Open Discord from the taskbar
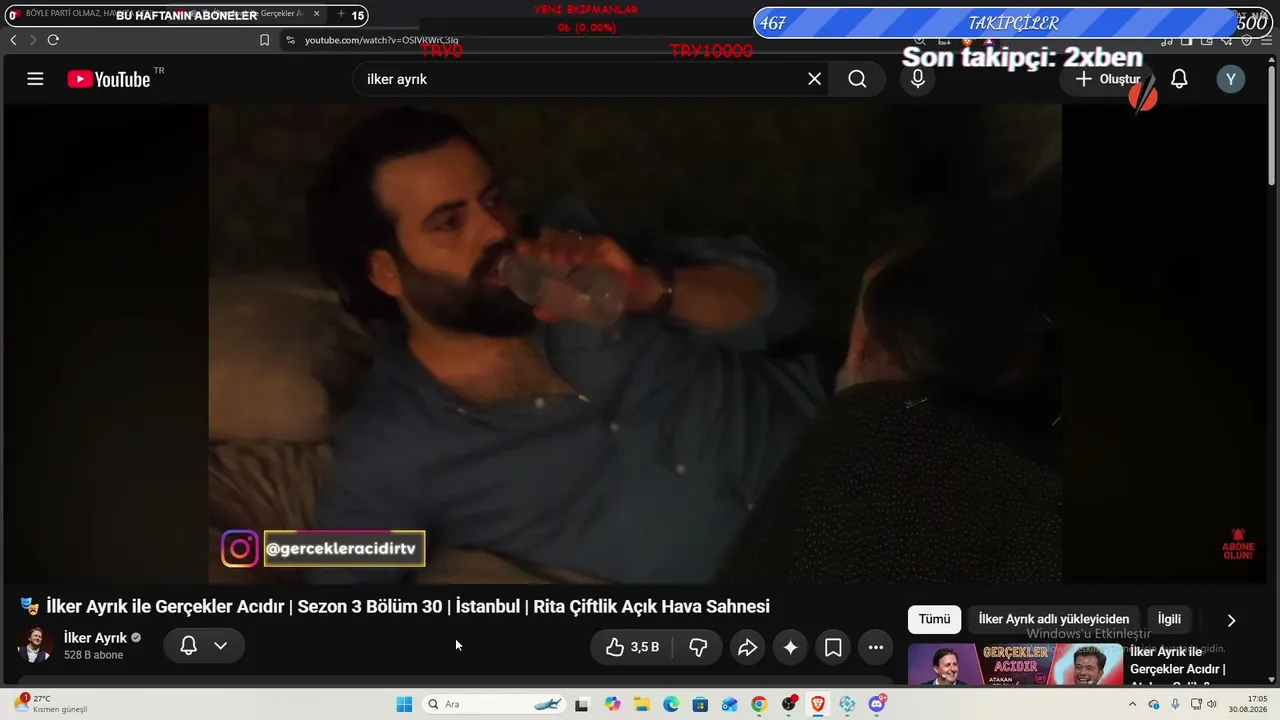1280x720 pixels. pyautogui.click(x=877, y=704)
